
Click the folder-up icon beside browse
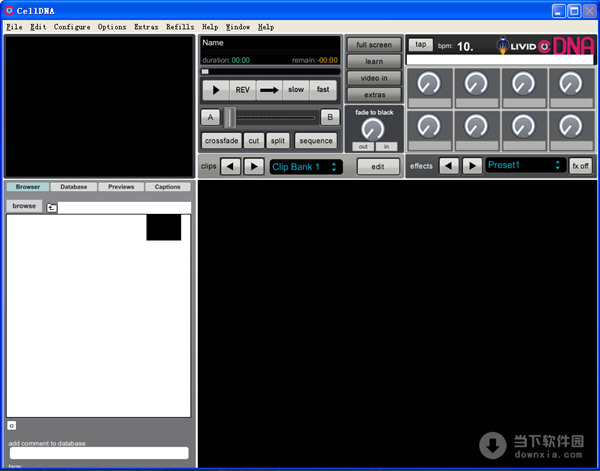coord(52,207)
